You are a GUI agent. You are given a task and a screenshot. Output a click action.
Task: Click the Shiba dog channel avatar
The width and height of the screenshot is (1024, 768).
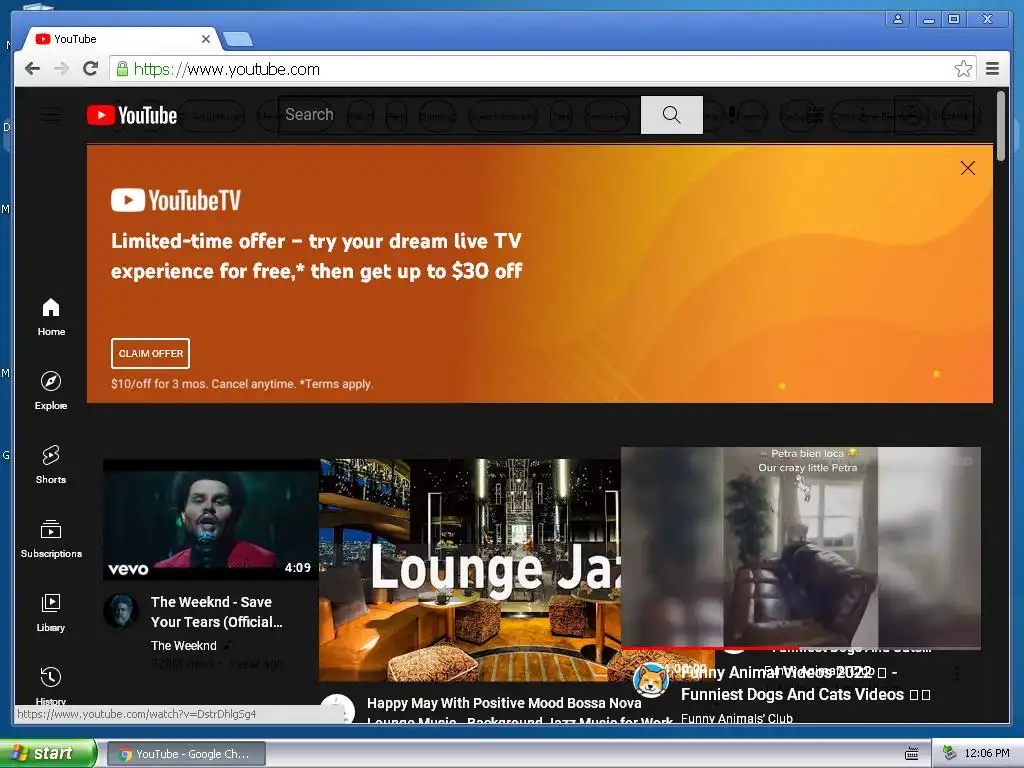651,680
